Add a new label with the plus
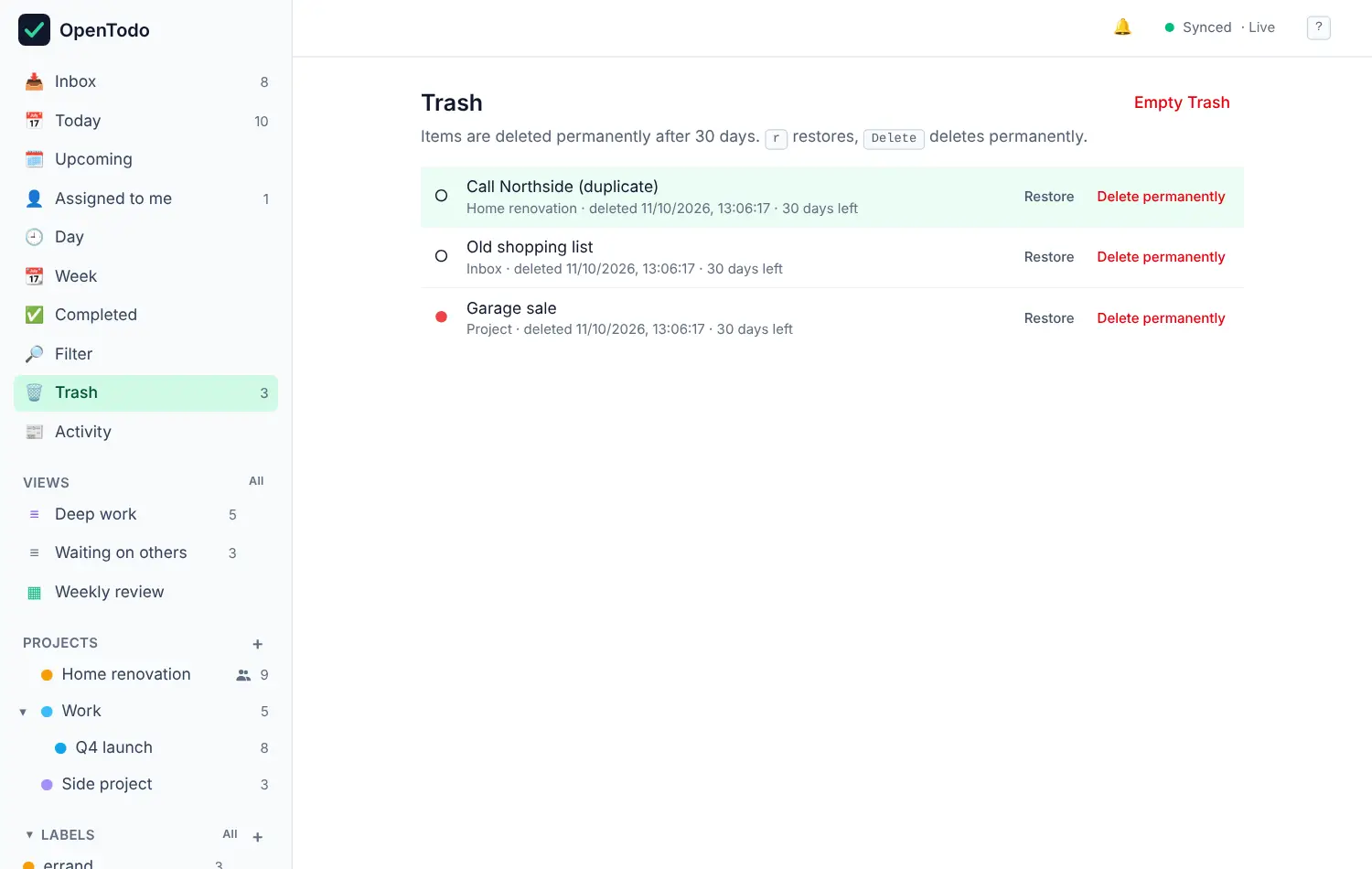Image resolution: width=1372 pixels, height=869 pixels. point(258,836)
